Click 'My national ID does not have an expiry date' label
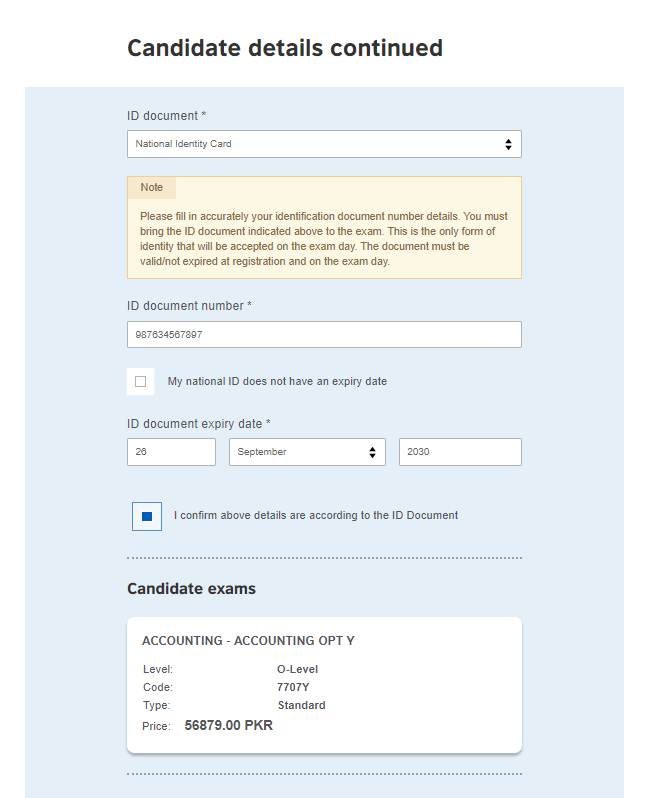The image size is (668, 798). 277,381
